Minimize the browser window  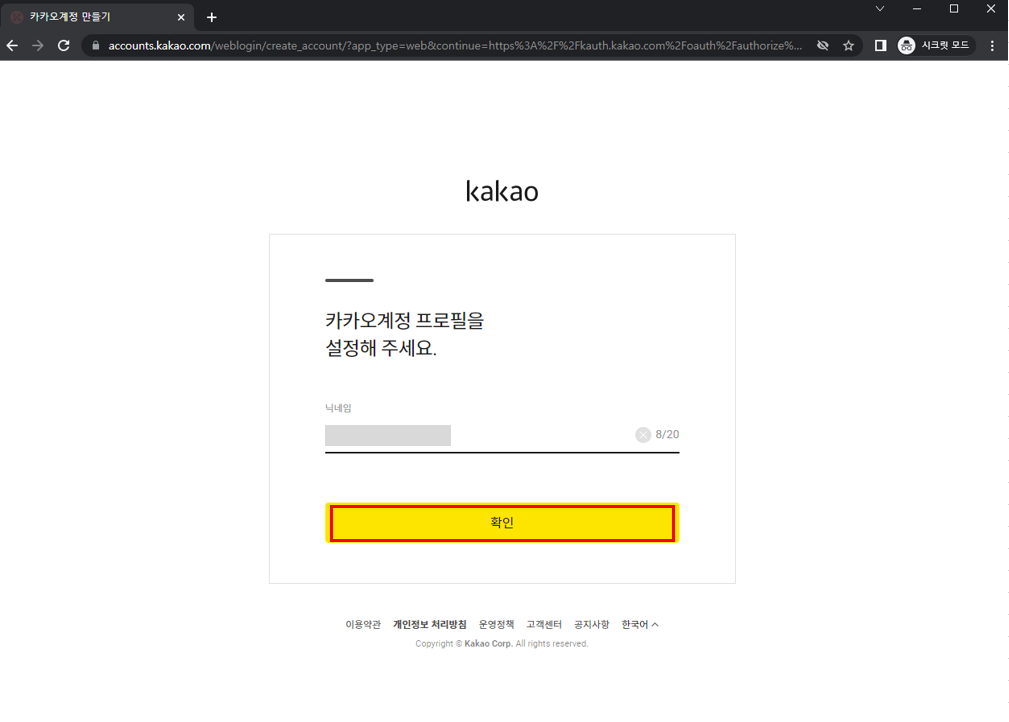pyautogui.click(x=917, y=9)
